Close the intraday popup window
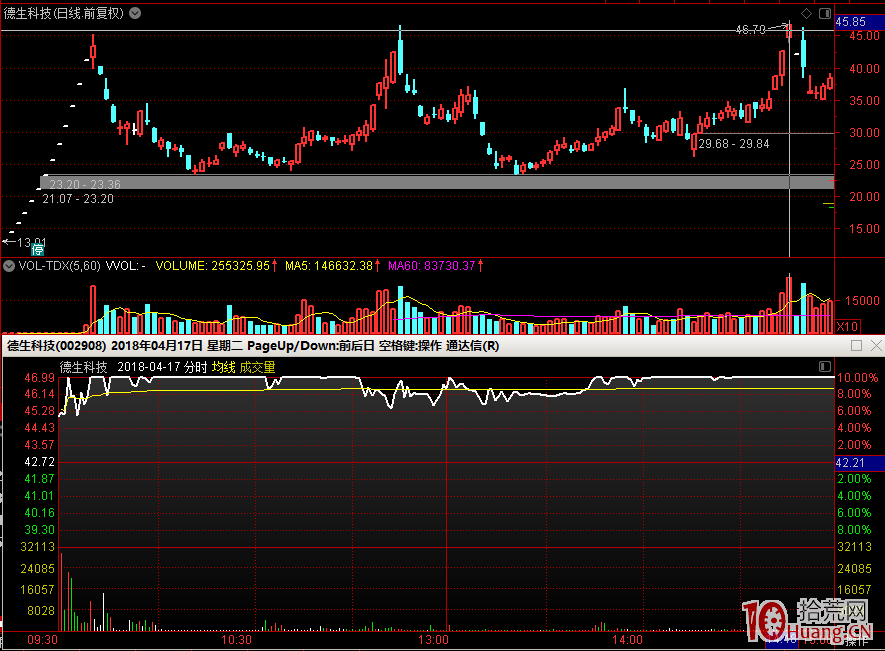 876,345
